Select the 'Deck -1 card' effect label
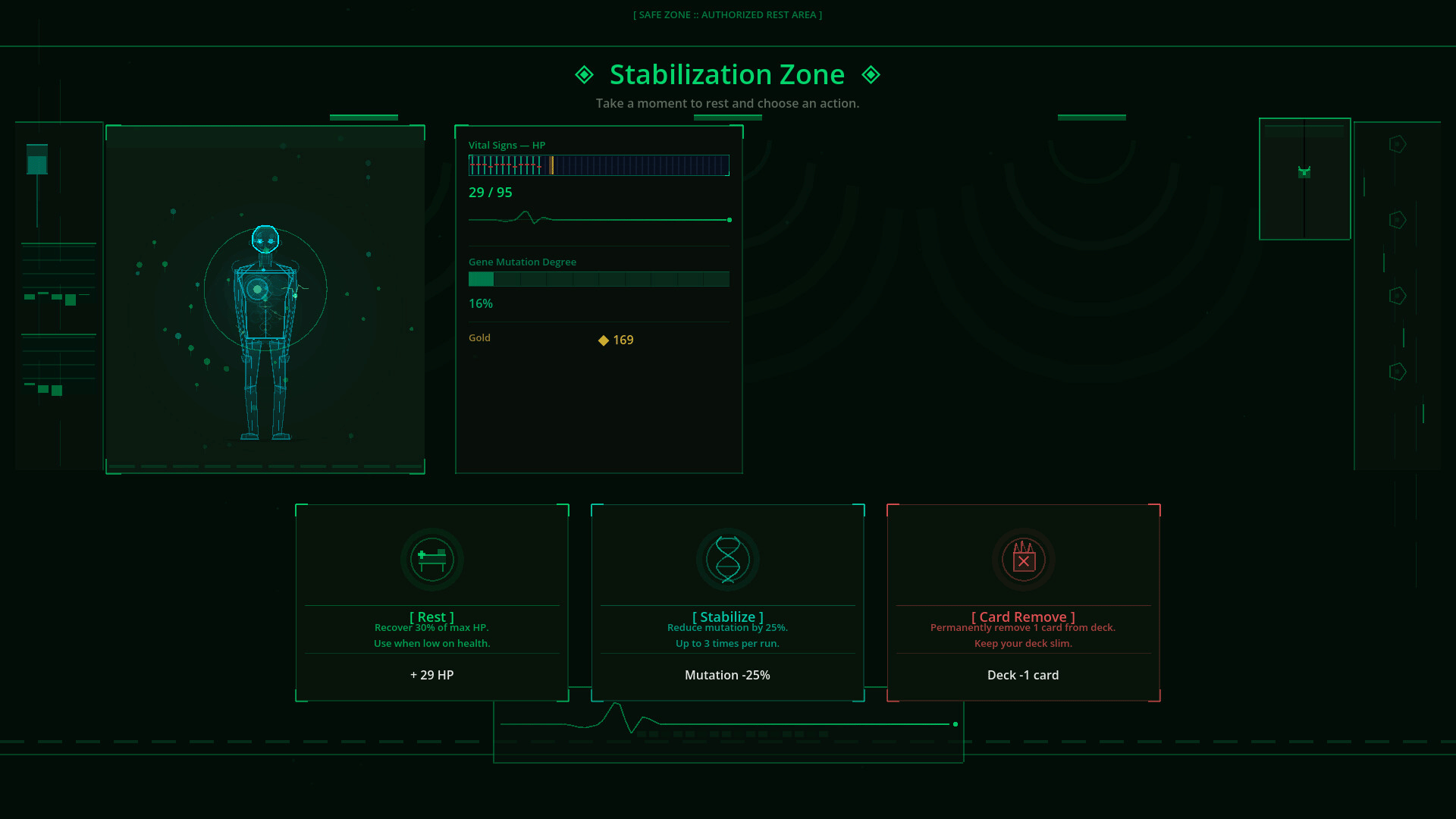 [1024, 675]
